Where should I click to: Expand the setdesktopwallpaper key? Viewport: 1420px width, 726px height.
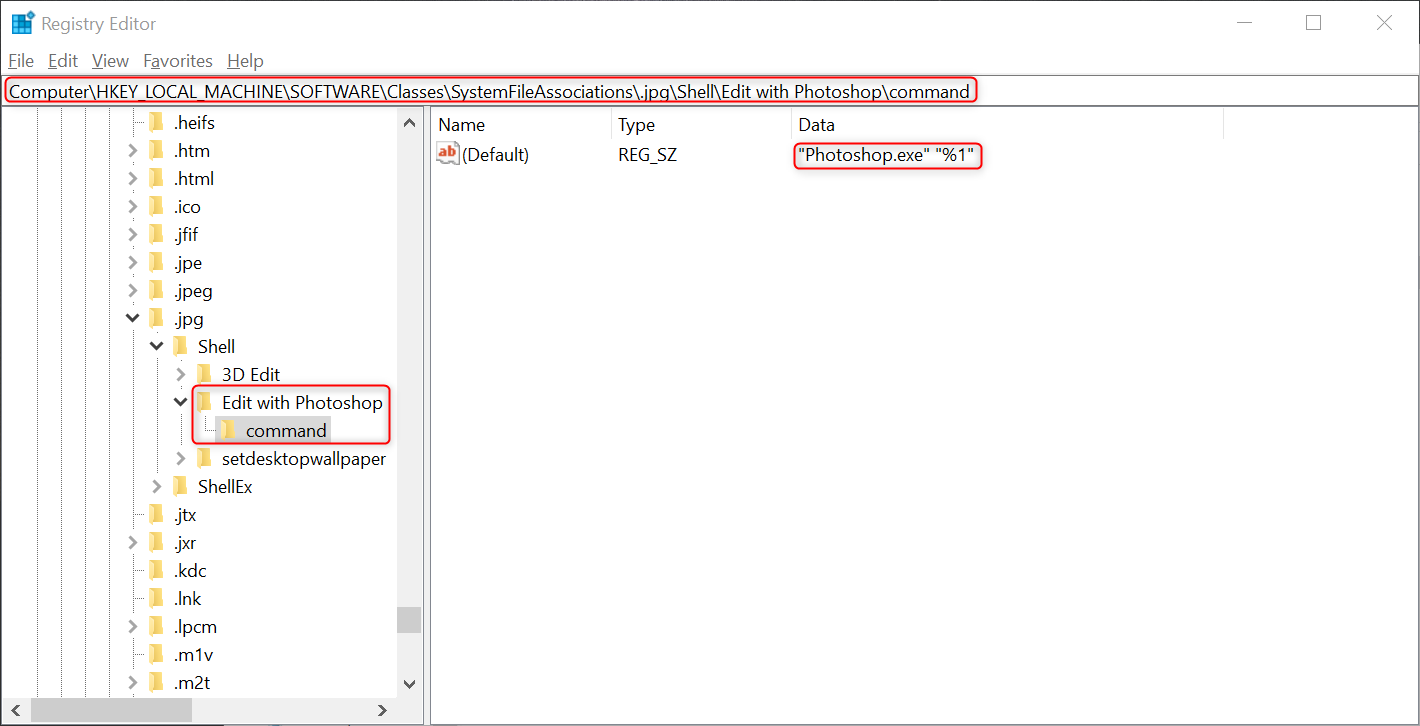click(x=181, y=459)
